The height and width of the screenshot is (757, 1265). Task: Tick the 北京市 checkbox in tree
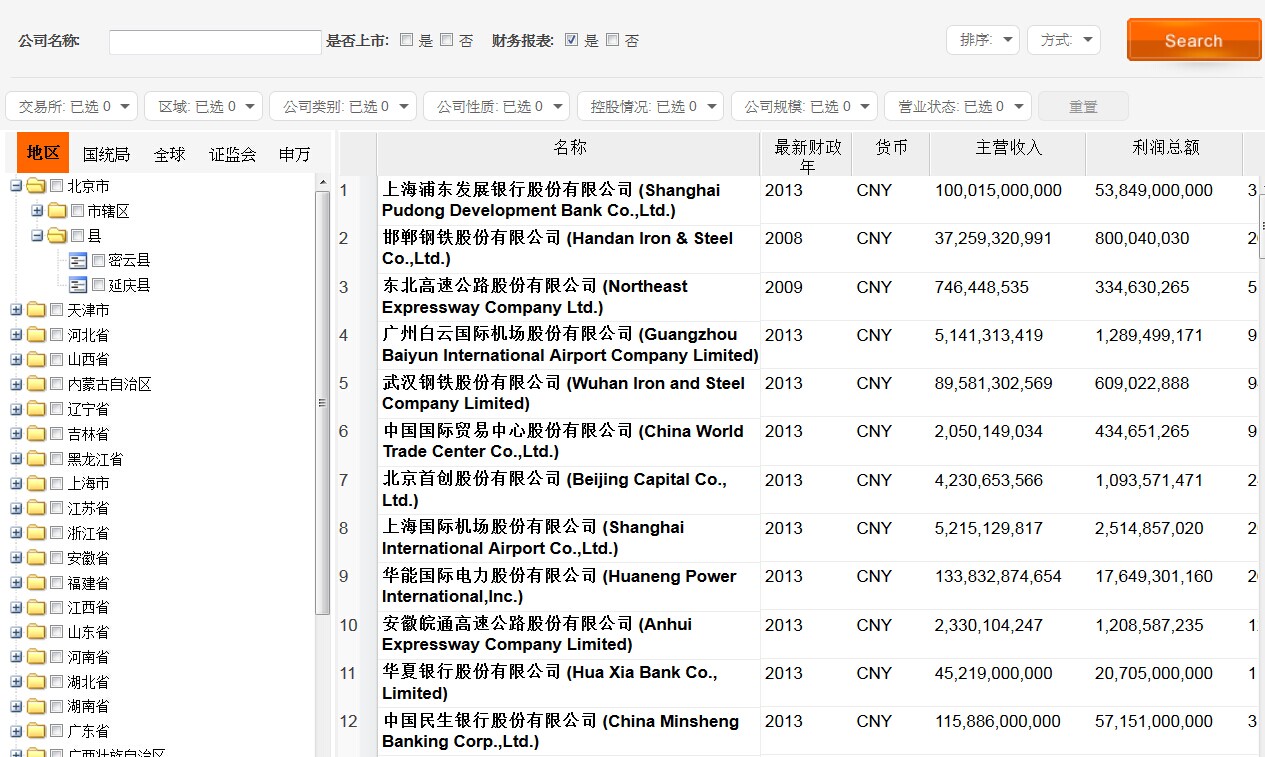(56, 186)
